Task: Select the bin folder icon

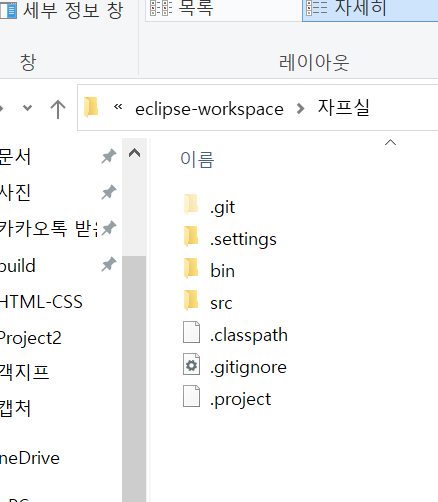Action: (191, 268)
